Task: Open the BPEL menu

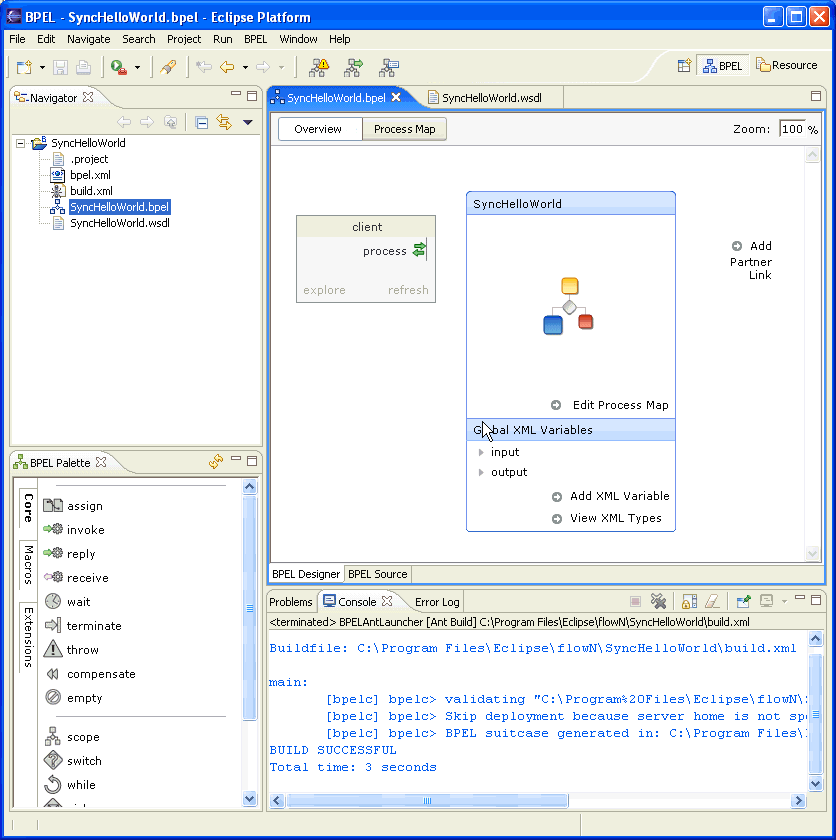Action: (255, 39)
